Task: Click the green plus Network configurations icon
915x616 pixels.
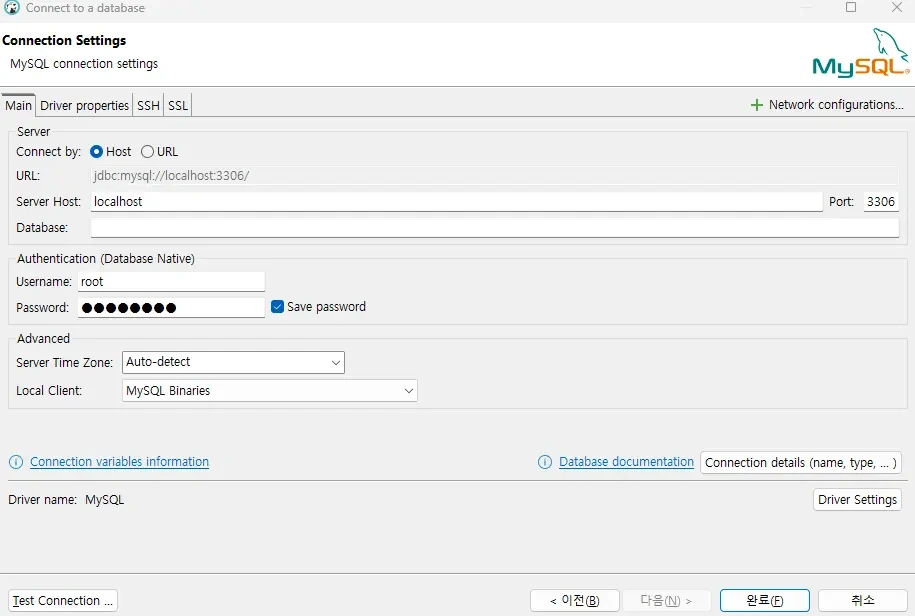Action: click(x=756, y=105)
